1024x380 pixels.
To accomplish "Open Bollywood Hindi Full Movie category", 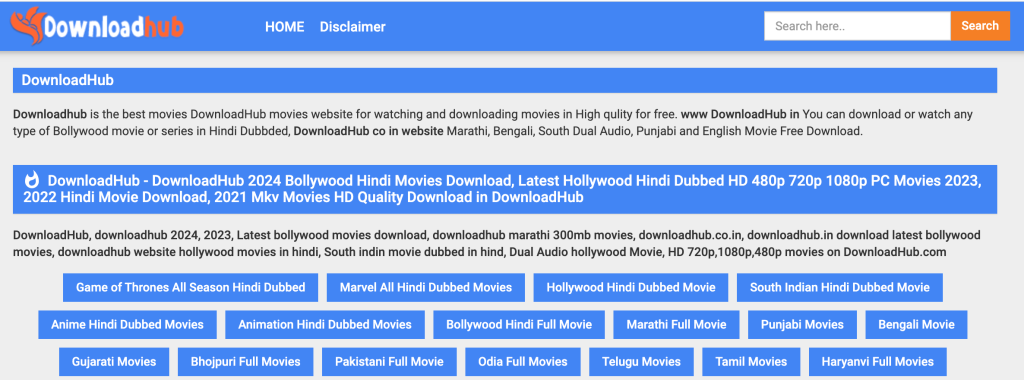I will [519, 325].
